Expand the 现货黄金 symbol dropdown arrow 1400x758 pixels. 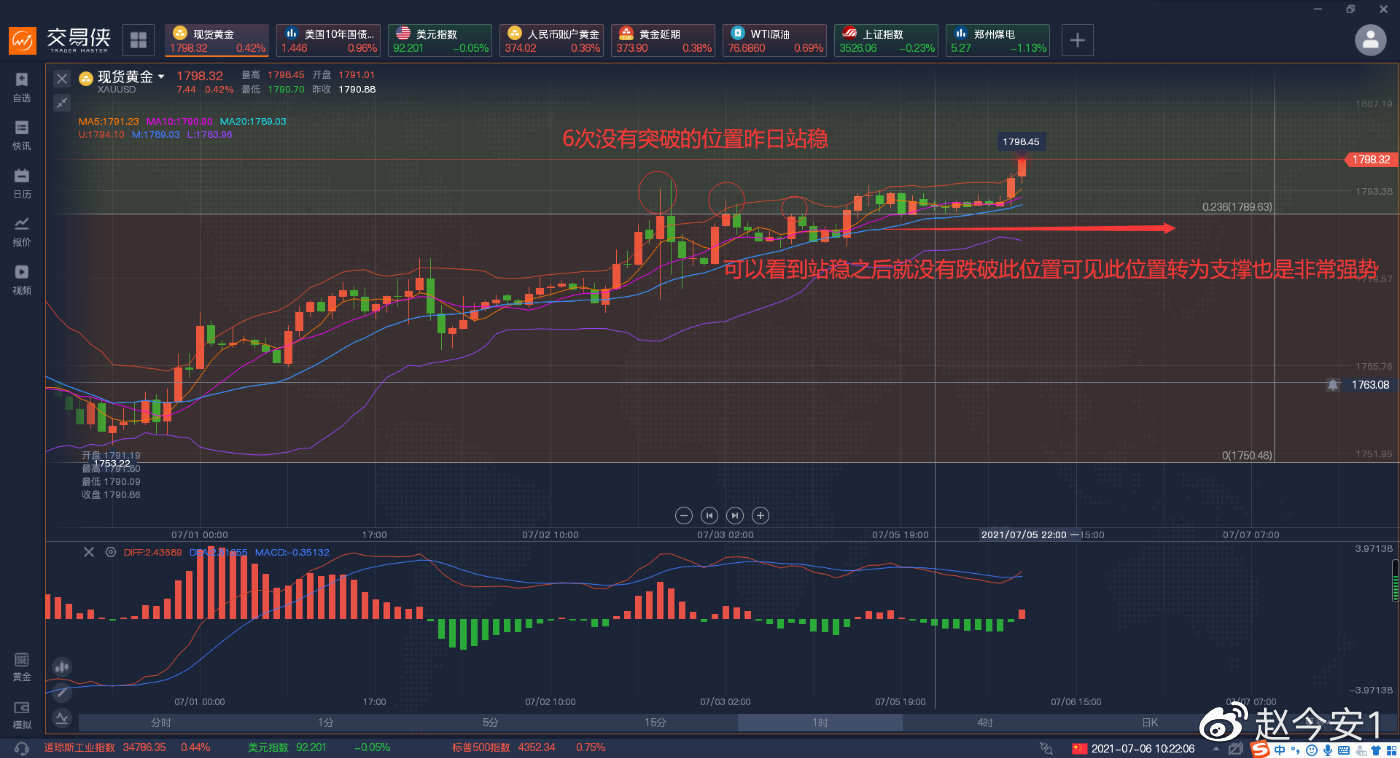click(161, 77)
